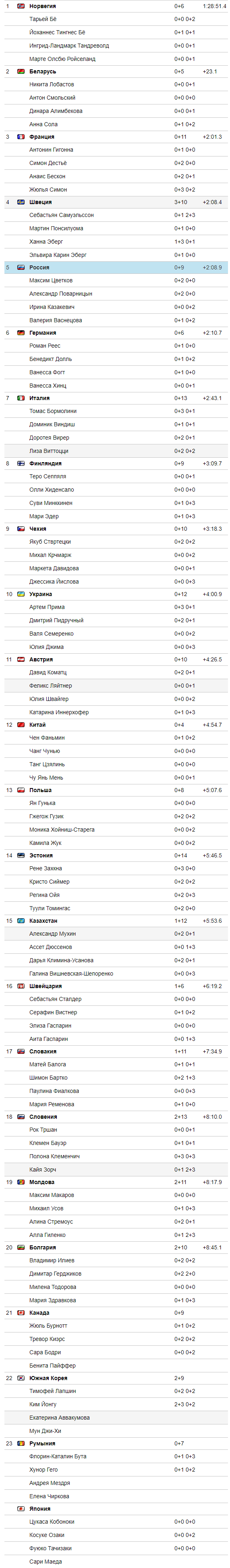
Task: Open athlete Себастьян Самуэльссон profile
Action: [62, 215]
